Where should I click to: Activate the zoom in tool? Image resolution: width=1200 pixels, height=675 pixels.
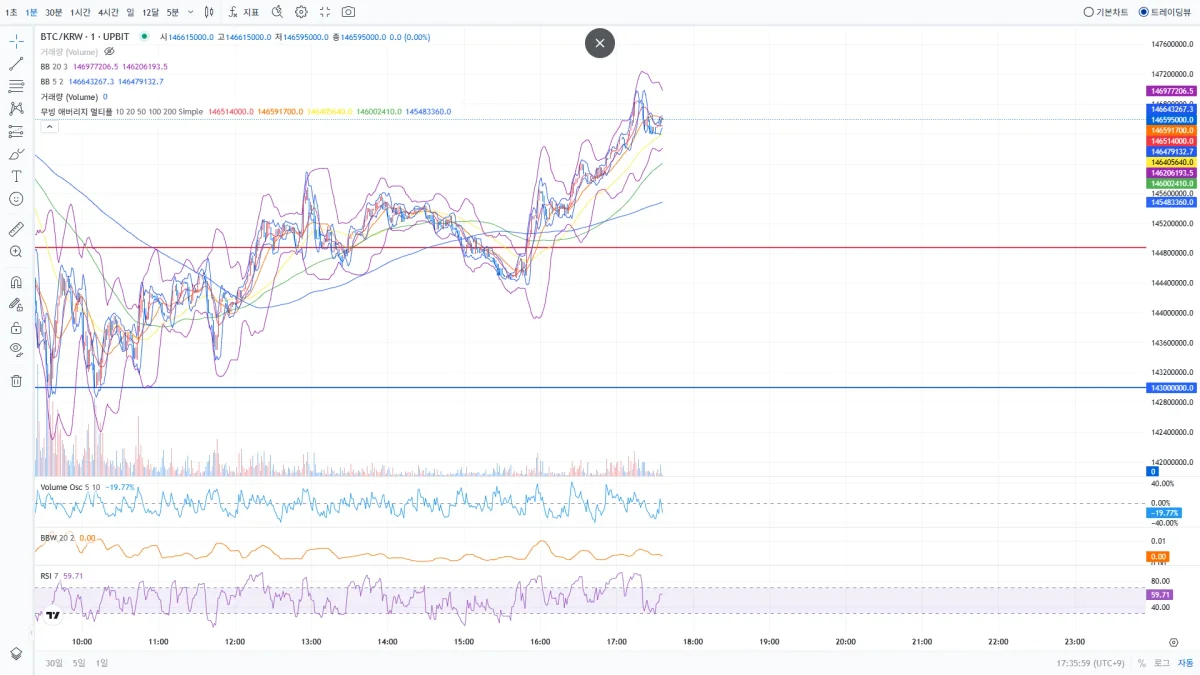coord(16,252)
